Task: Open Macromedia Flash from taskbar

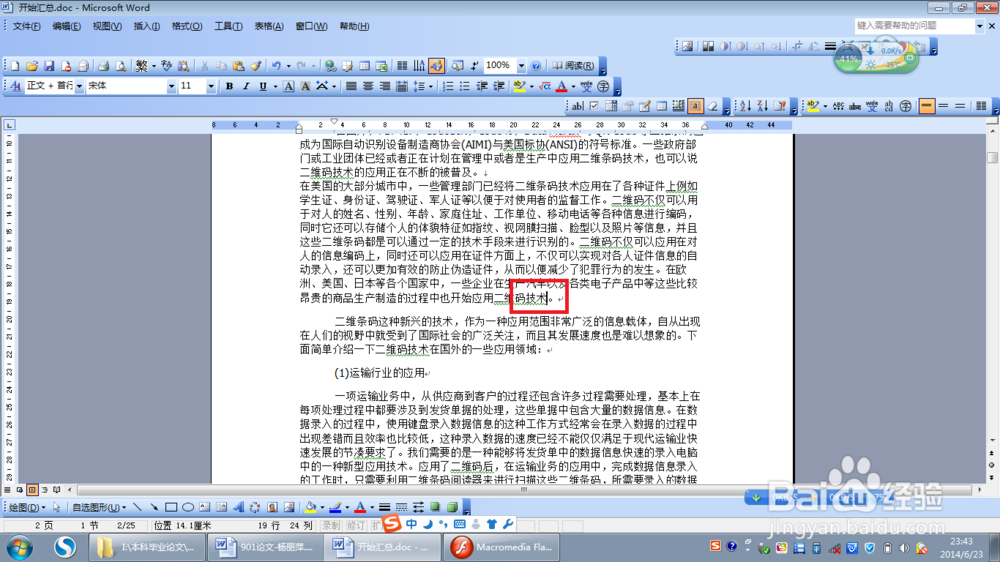Action: (x=503, y=547)
